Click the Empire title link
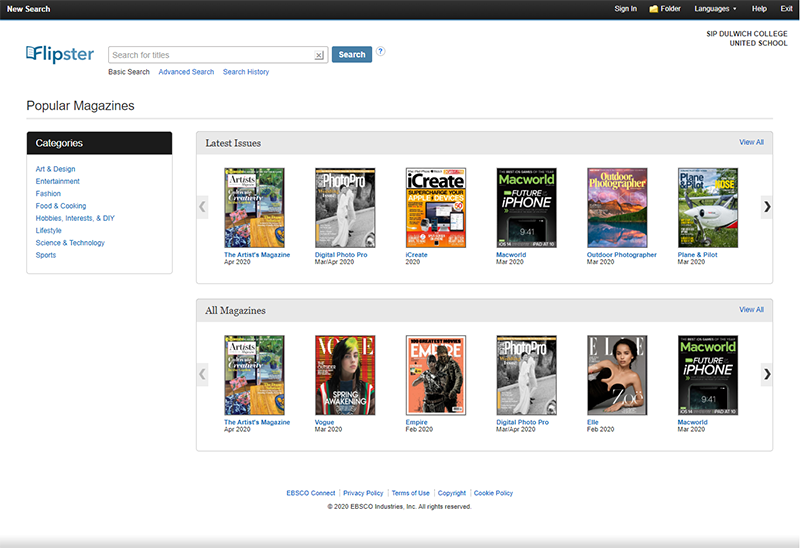Viewport: 800px width, 548px height. tap(416, 422)
